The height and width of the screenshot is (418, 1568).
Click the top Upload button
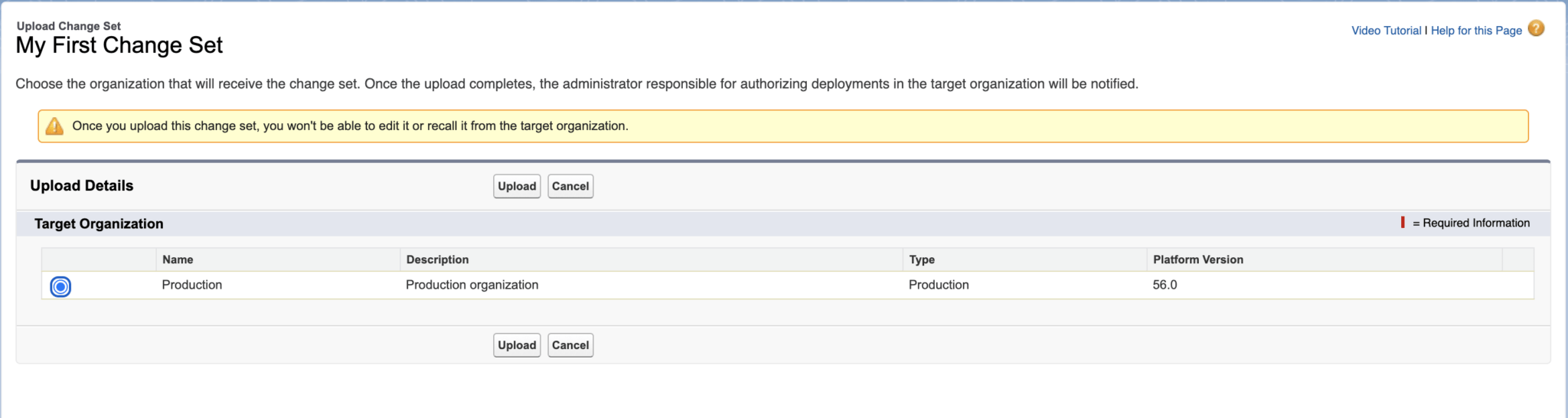[x=517, y=186]
